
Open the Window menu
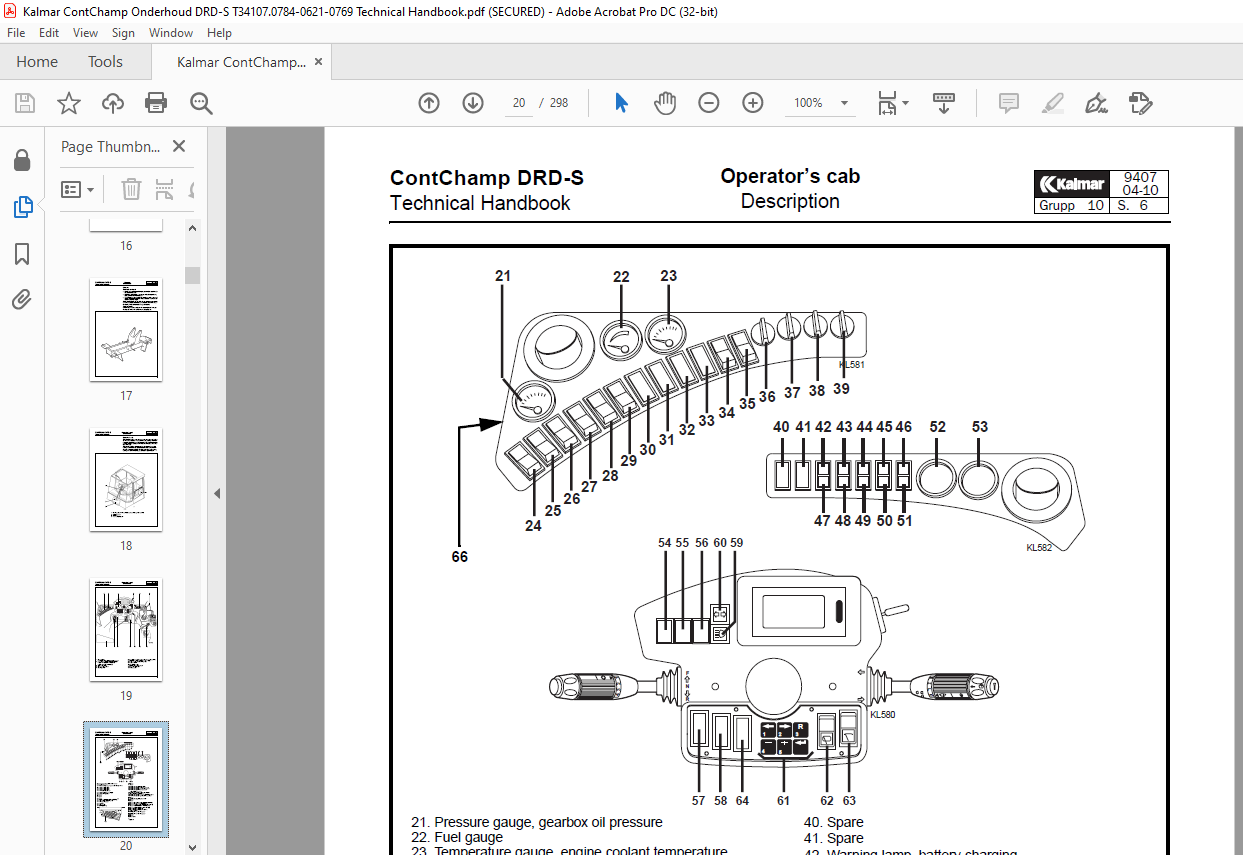click(171, 33)
